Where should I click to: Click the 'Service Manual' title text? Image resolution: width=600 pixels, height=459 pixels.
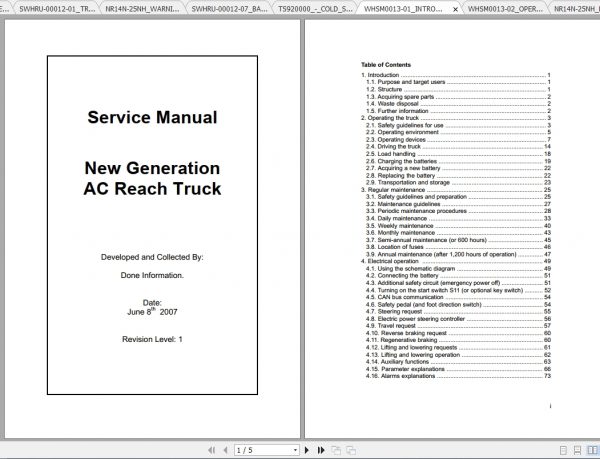[152, 117]
